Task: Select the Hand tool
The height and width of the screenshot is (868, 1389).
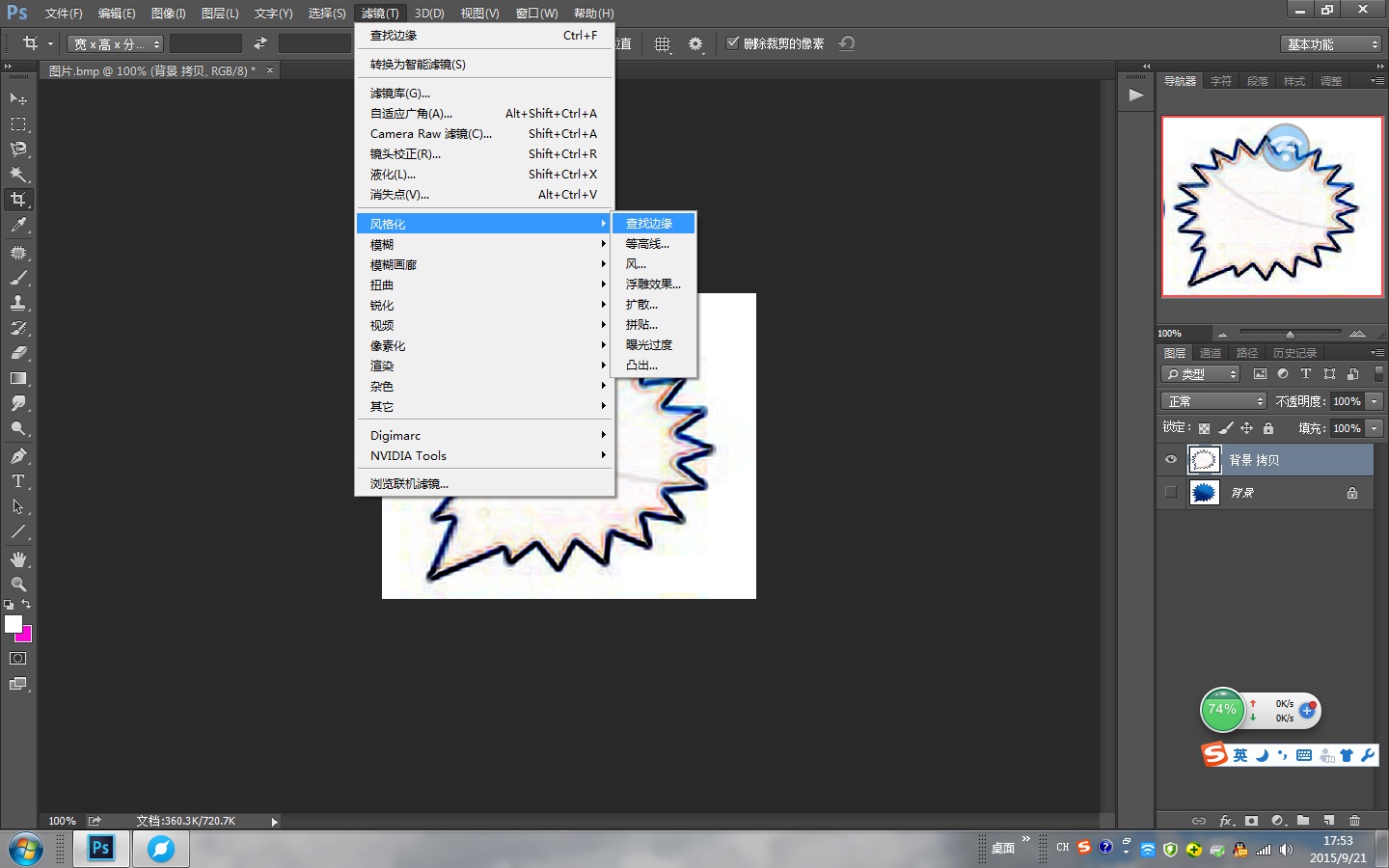Action: pos(18,559)
